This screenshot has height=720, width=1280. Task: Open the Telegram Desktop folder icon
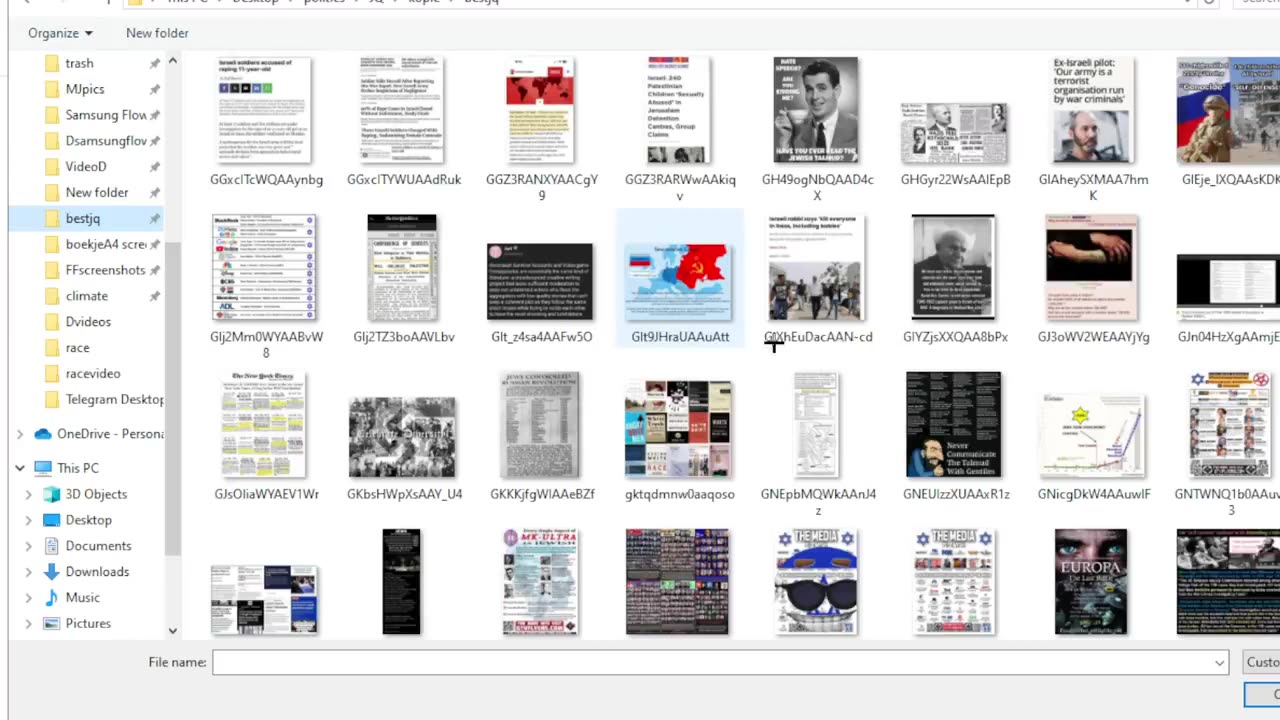tap(52, 399)
